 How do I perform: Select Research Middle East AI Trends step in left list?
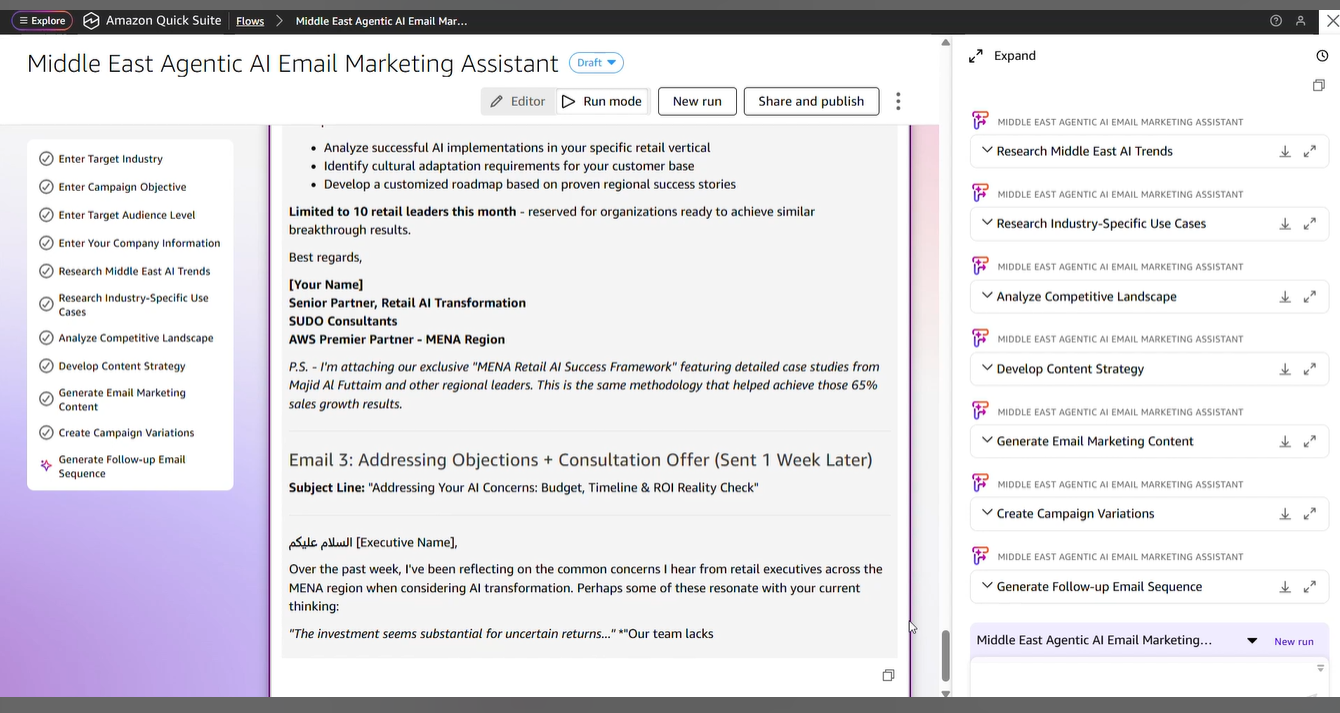pyautogui.click(x=134, y=270)
